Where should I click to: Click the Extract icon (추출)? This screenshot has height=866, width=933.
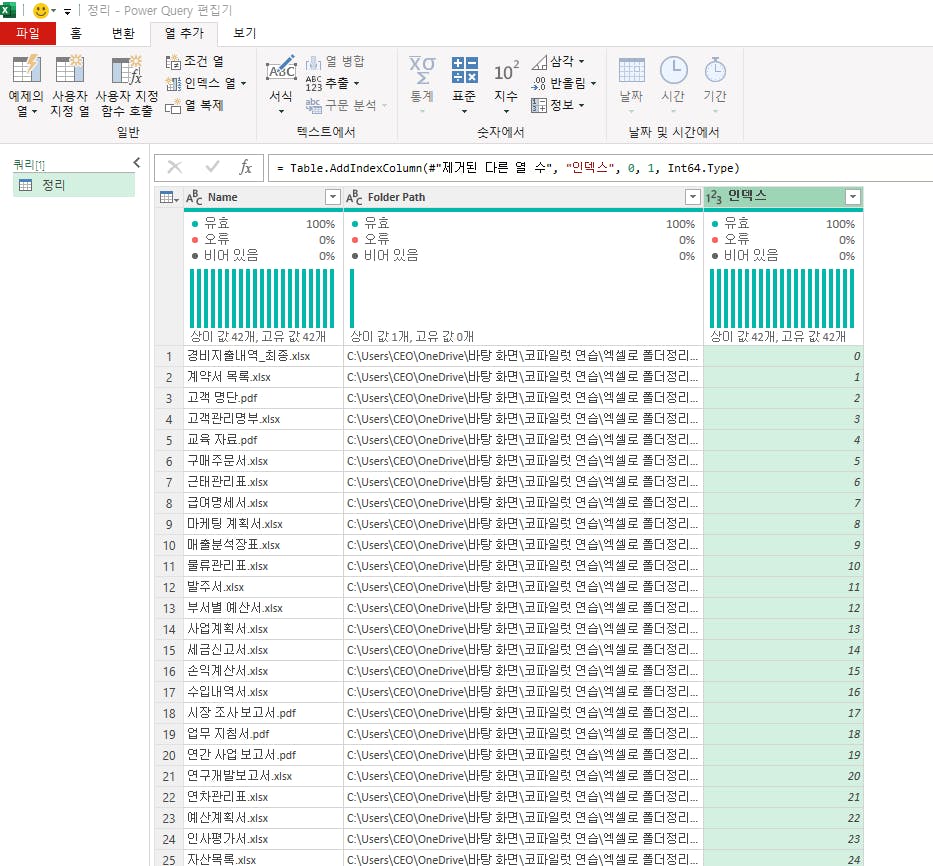[314, 83]
